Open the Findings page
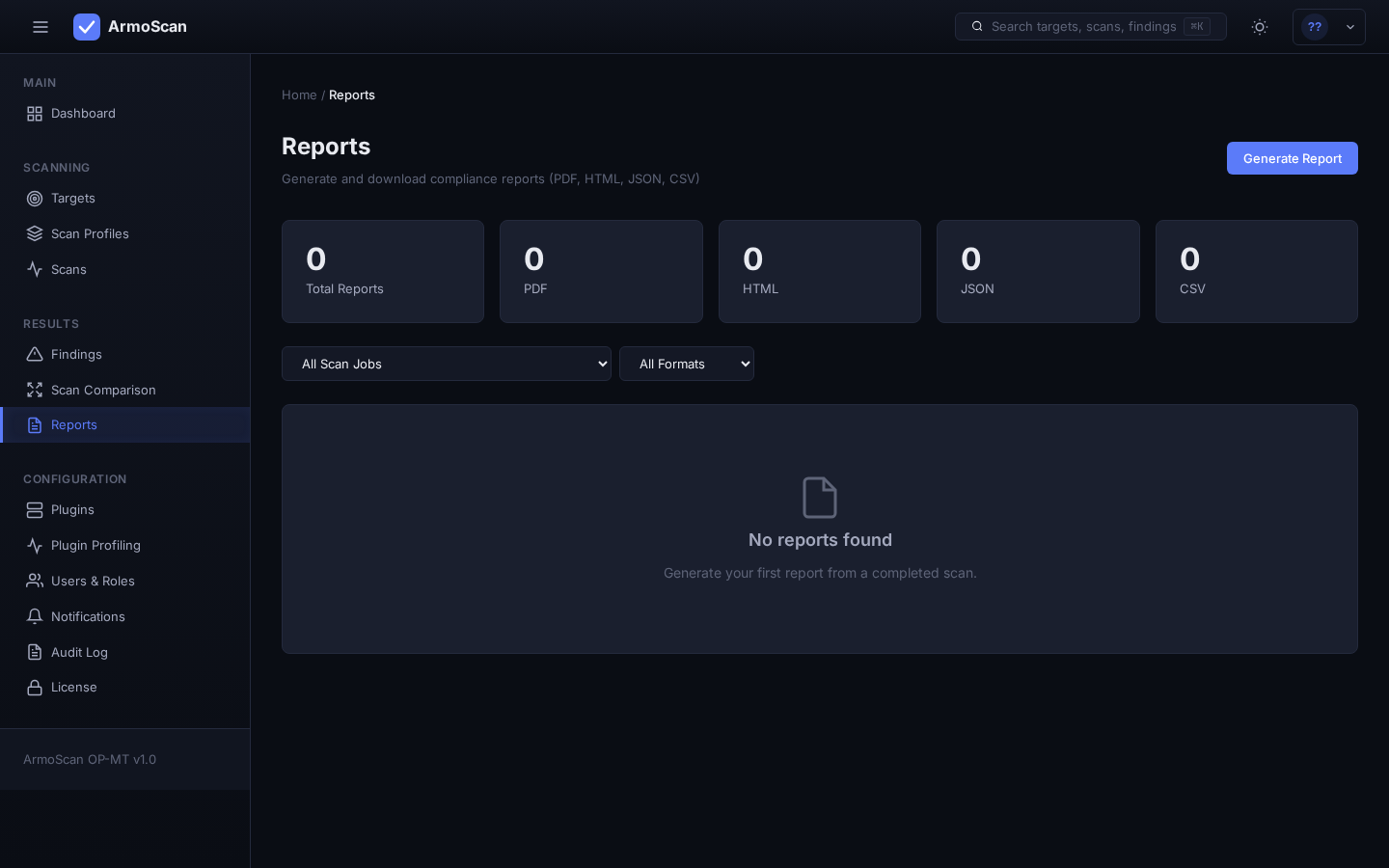Viewport: 1389px width, 868px height. (x=125, y=355)
